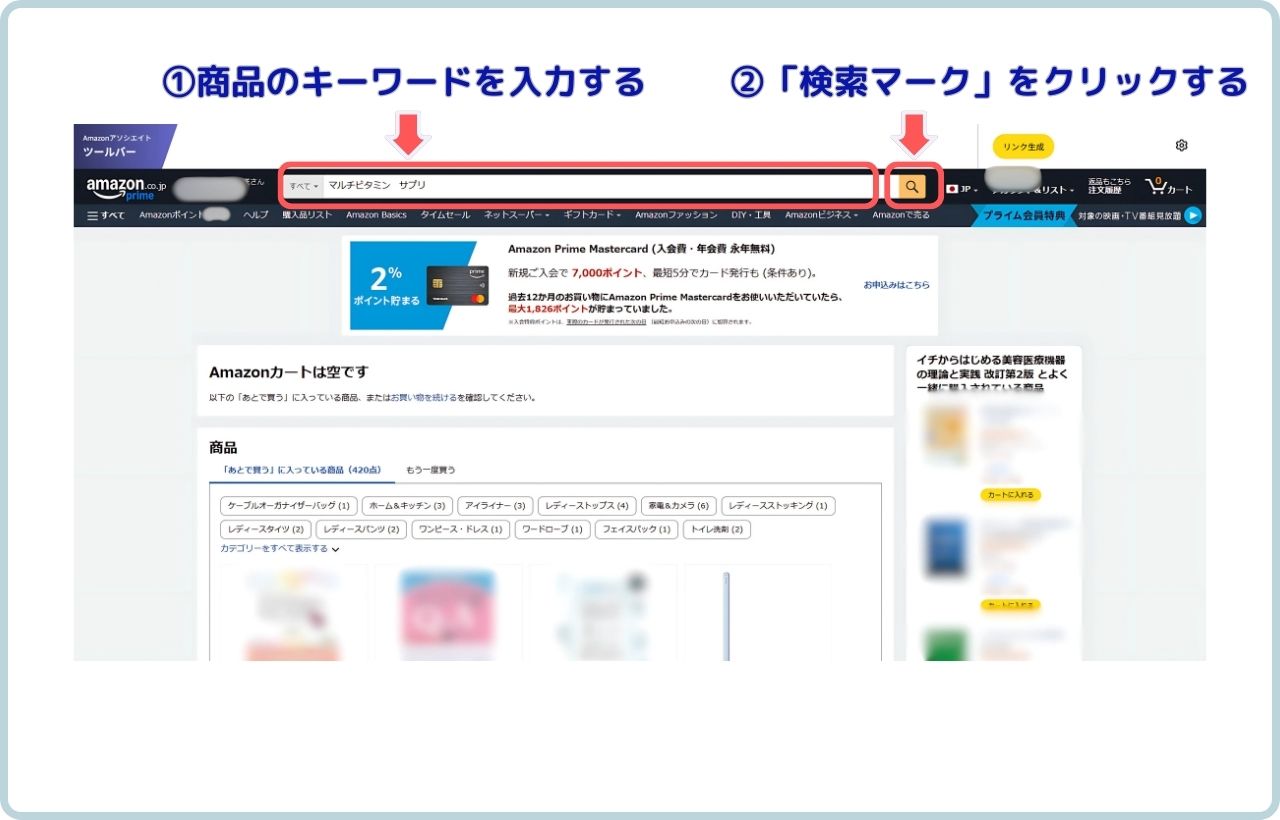Click the first カートに入れる button in sidebar

point(1010,495)
